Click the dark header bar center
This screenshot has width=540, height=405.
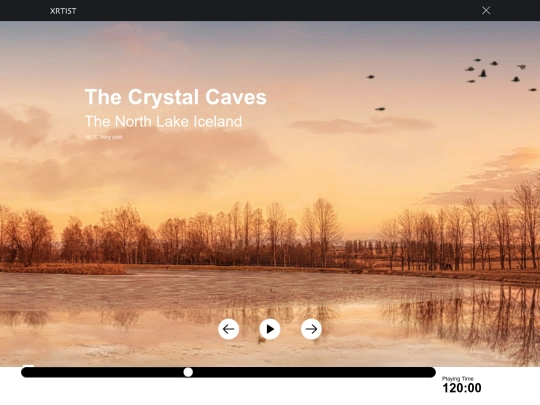(x=270, y=10)
